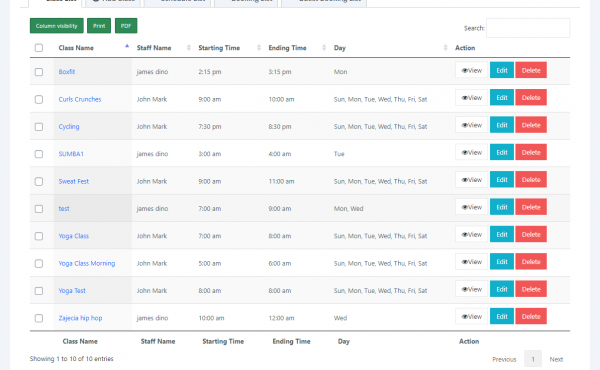Viewport: 600px width, 370px height.
Task: Tick the Yoga Class row checkbox
Action: coord(39,236)
